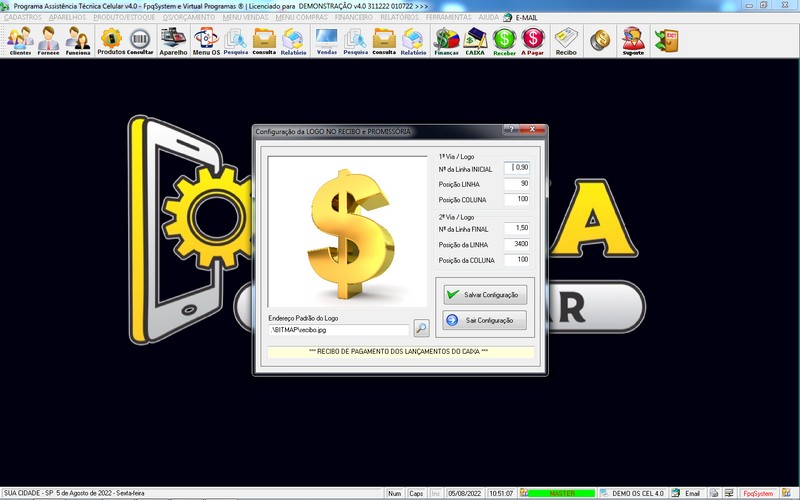
Task: Click the Caps indicator in status bar
Action: (416, 493)
